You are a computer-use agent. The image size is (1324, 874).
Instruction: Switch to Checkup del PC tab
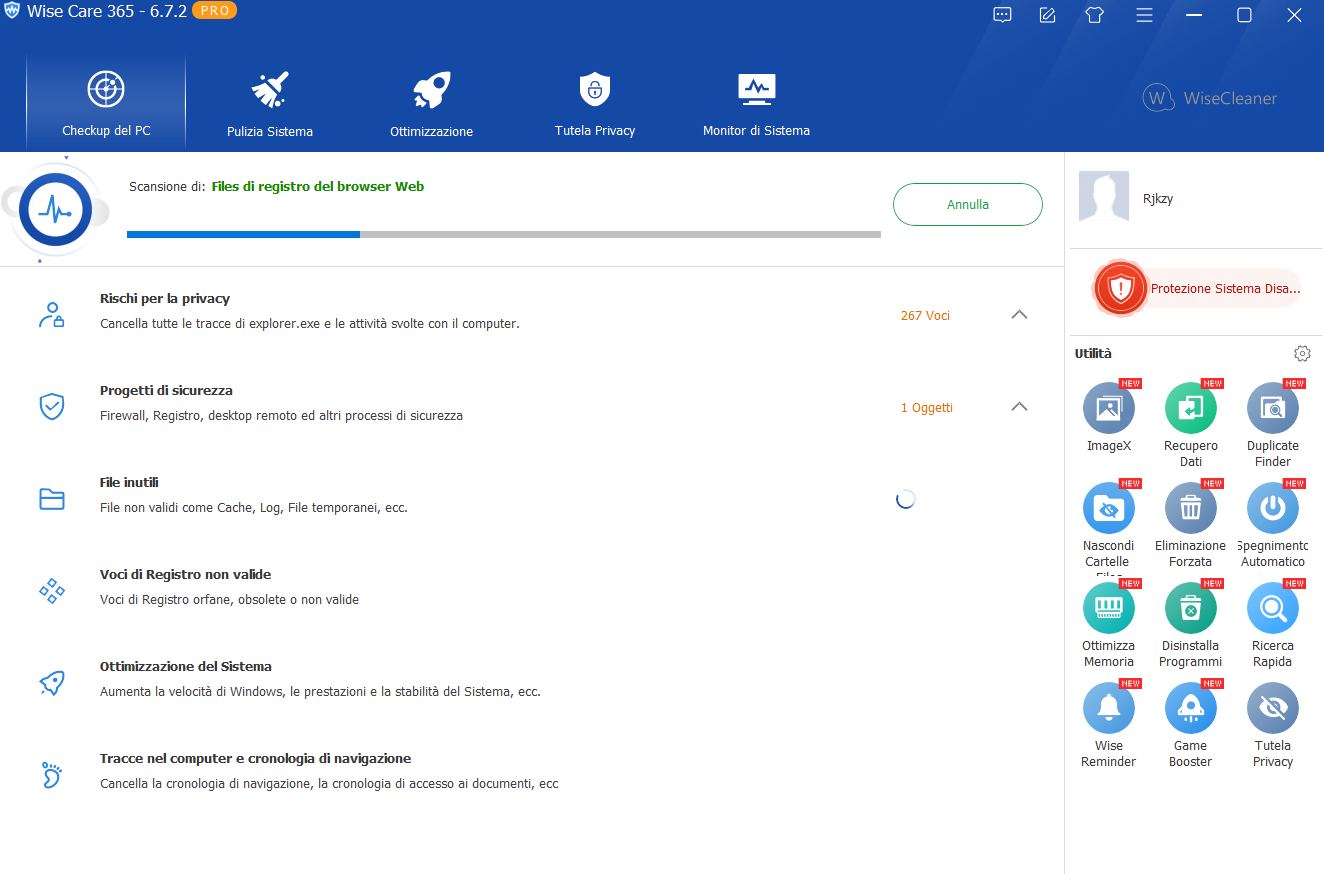click(106, 103)
